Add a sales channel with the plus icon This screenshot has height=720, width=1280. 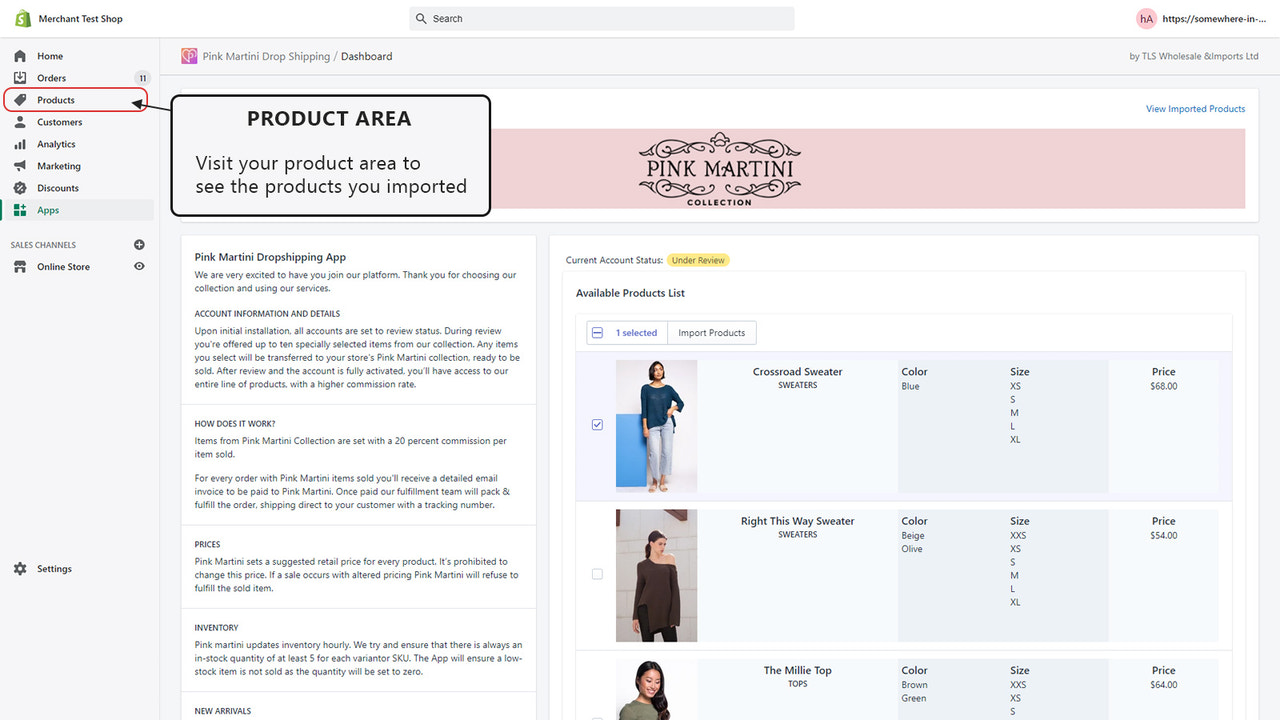coord(139,244)
